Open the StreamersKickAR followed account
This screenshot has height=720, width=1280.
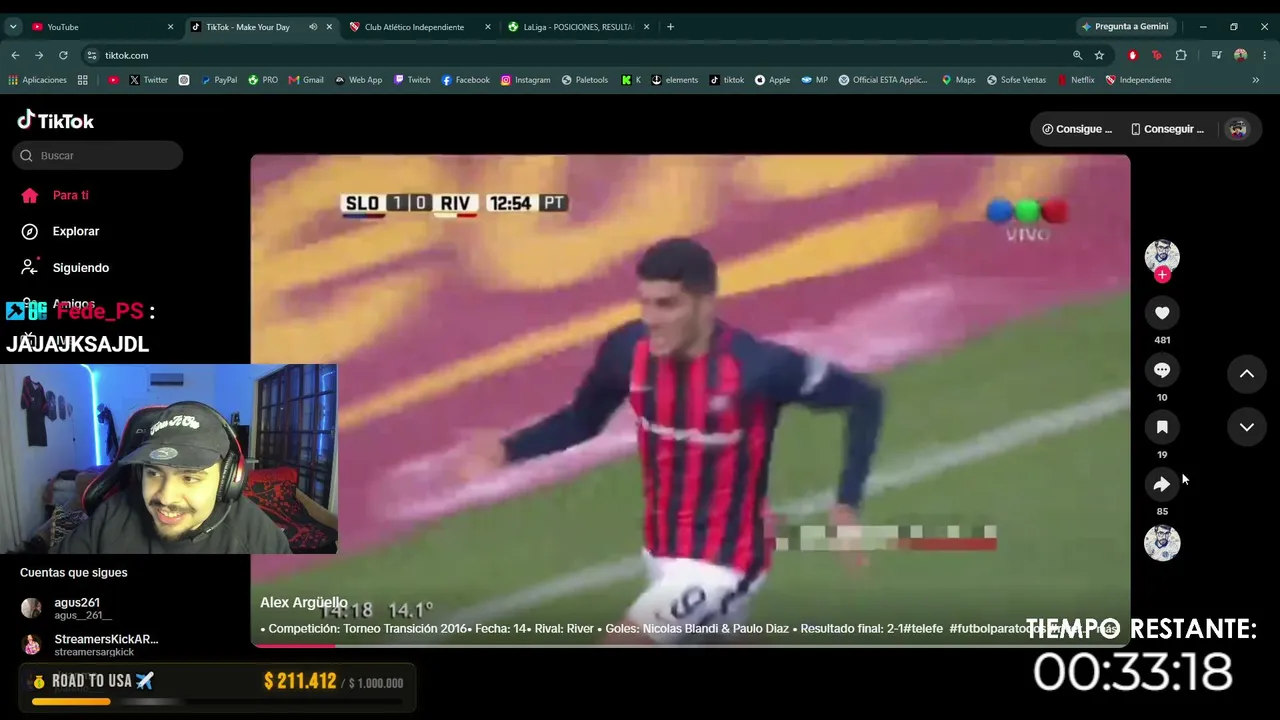[x=90, y=644]
